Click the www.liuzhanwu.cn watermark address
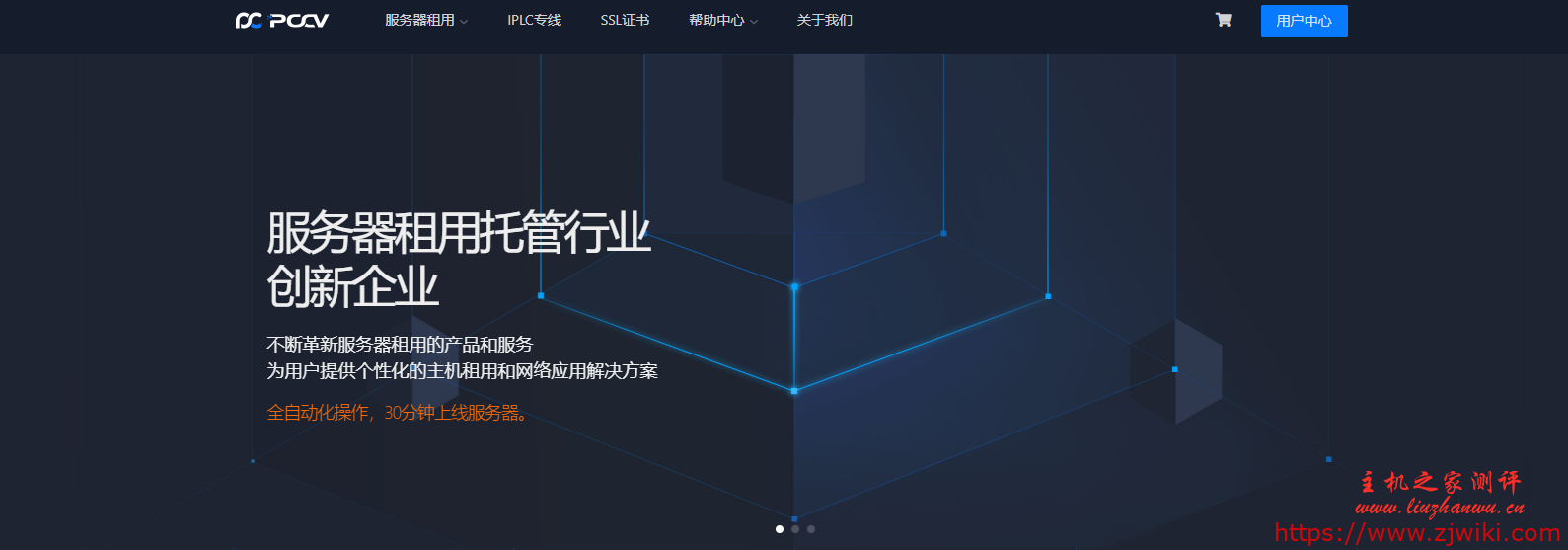The image size is (1568, 550). coord(1440,508)
